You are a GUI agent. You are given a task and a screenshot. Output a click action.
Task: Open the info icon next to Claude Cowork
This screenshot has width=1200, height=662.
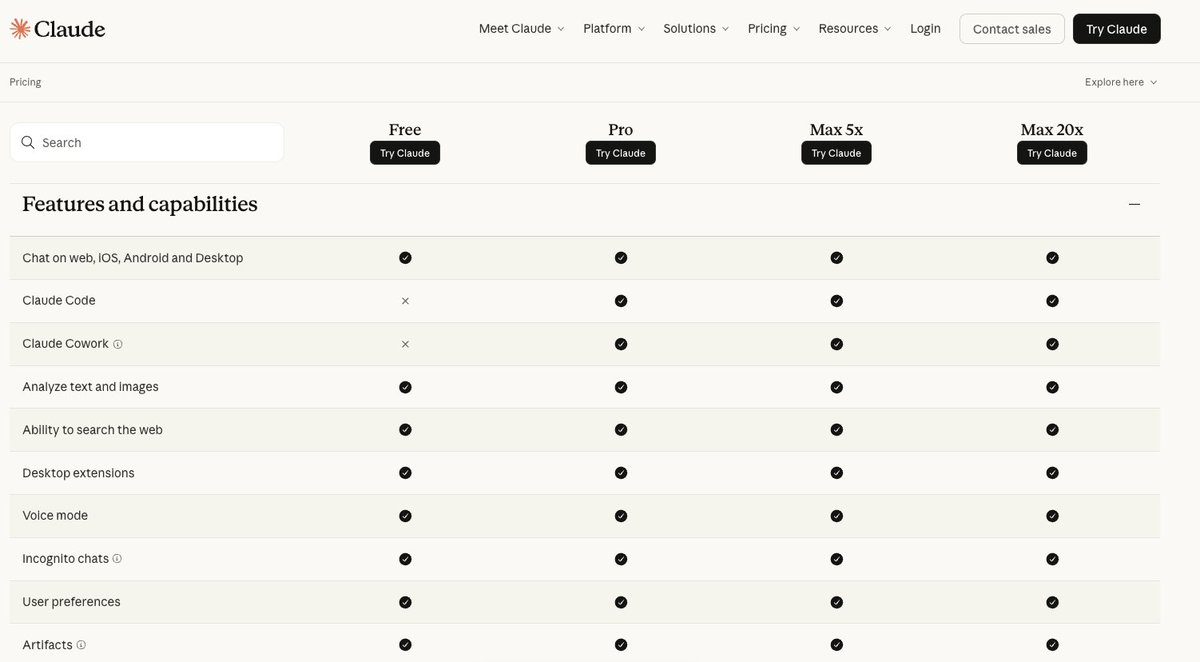(x=118, y=344)
